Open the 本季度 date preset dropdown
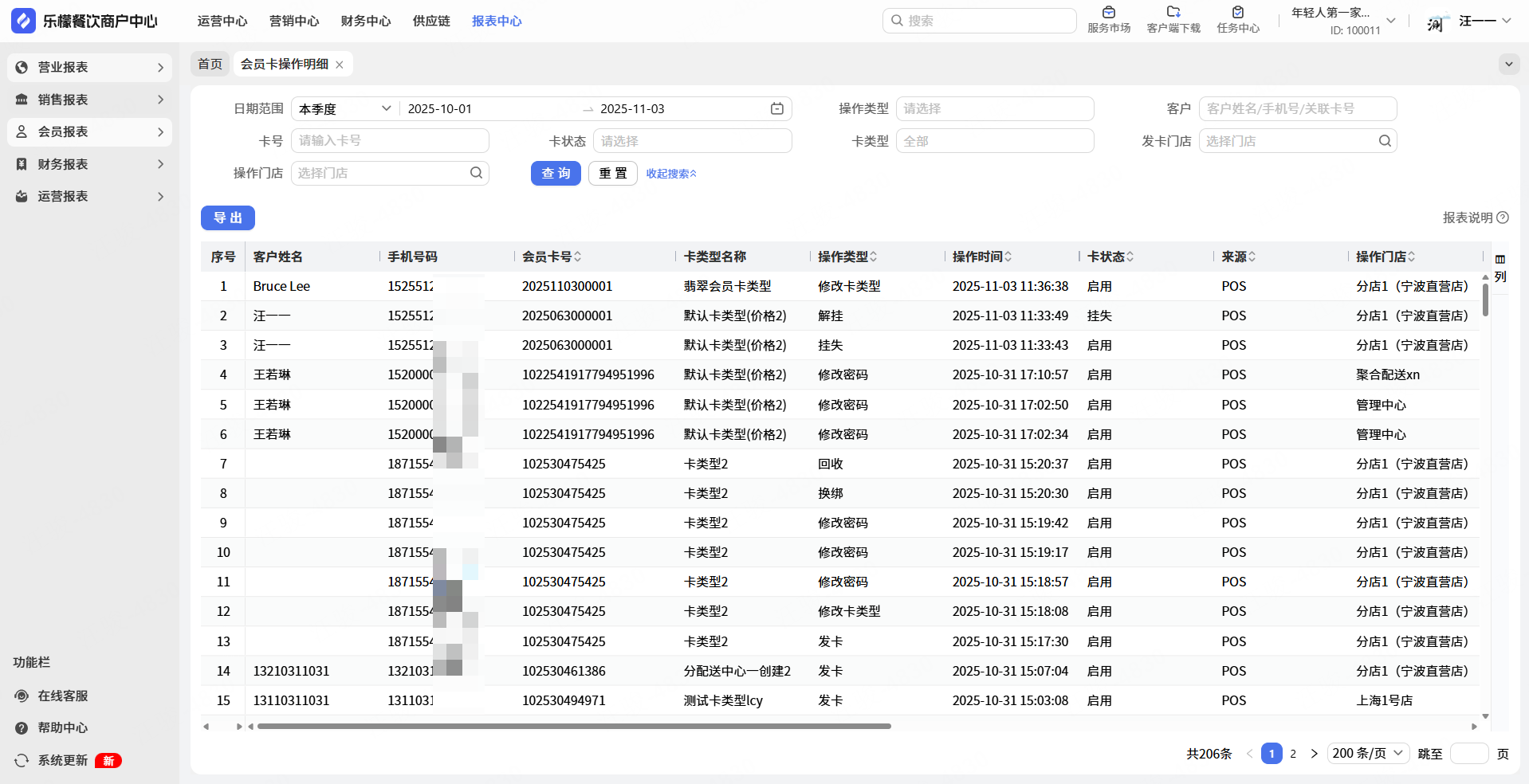 344,109
